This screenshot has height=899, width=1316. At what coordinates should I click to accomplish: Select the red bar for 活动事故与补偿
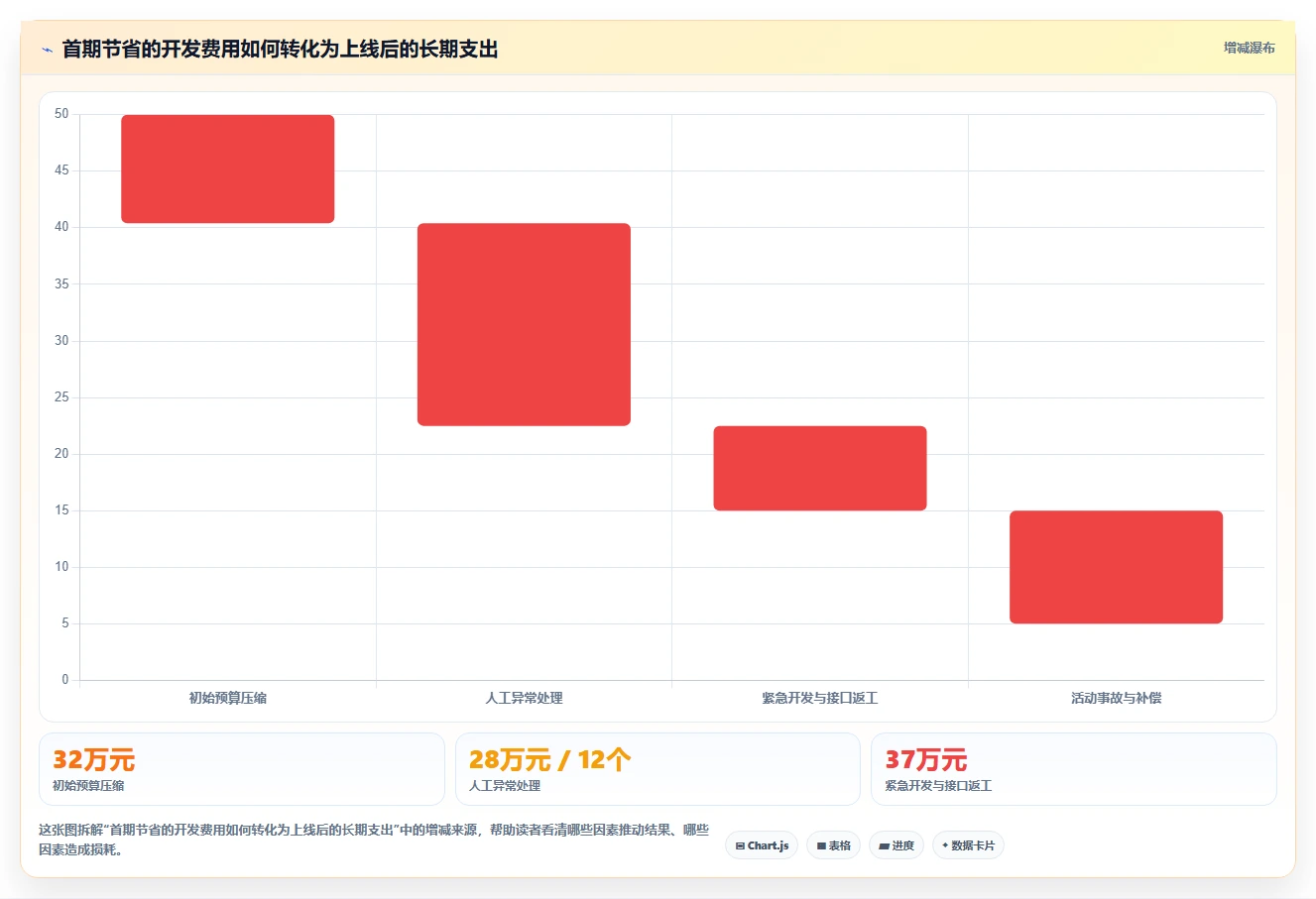(1116, 567)
